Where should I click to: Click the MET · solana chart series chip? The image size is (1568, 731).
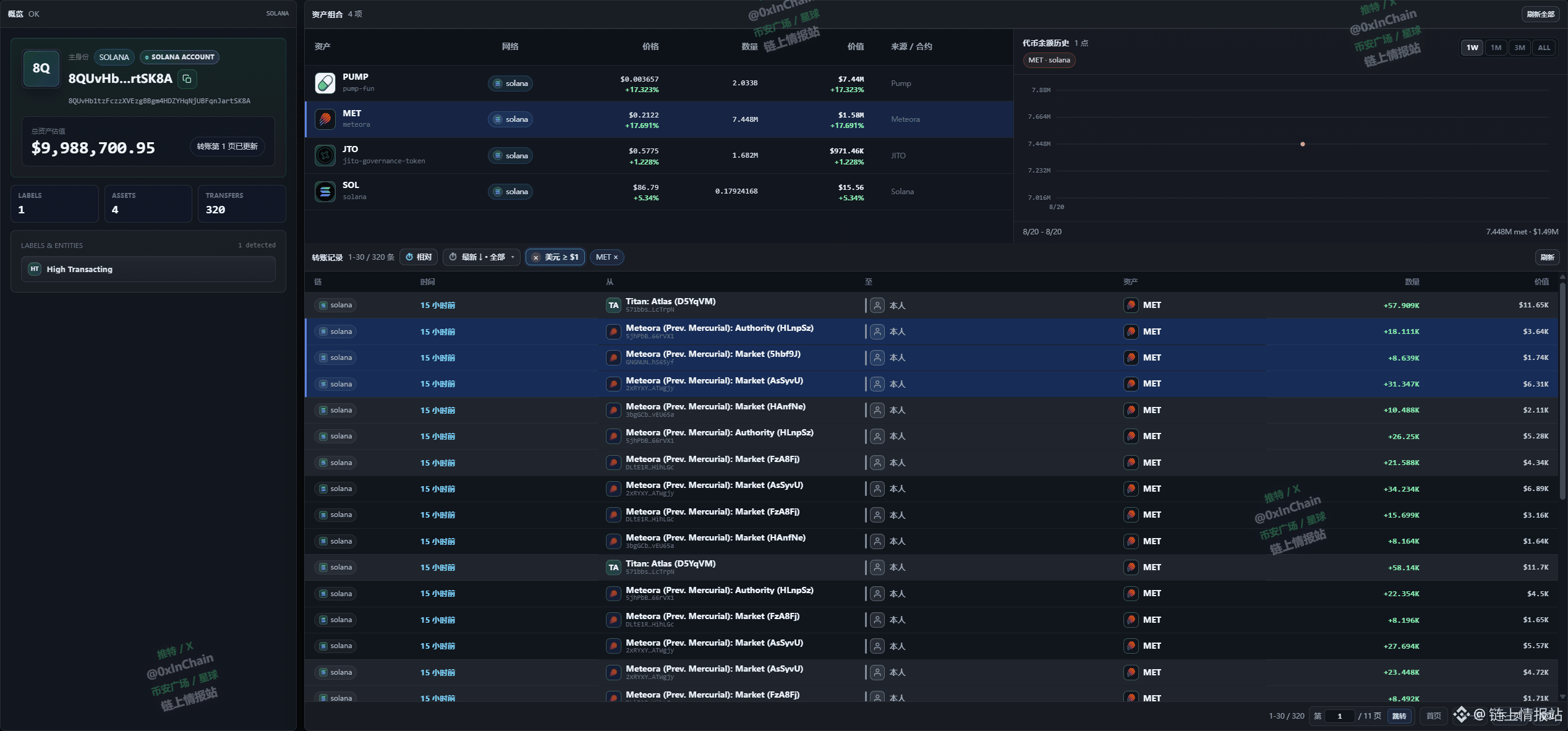(1049, 60)
